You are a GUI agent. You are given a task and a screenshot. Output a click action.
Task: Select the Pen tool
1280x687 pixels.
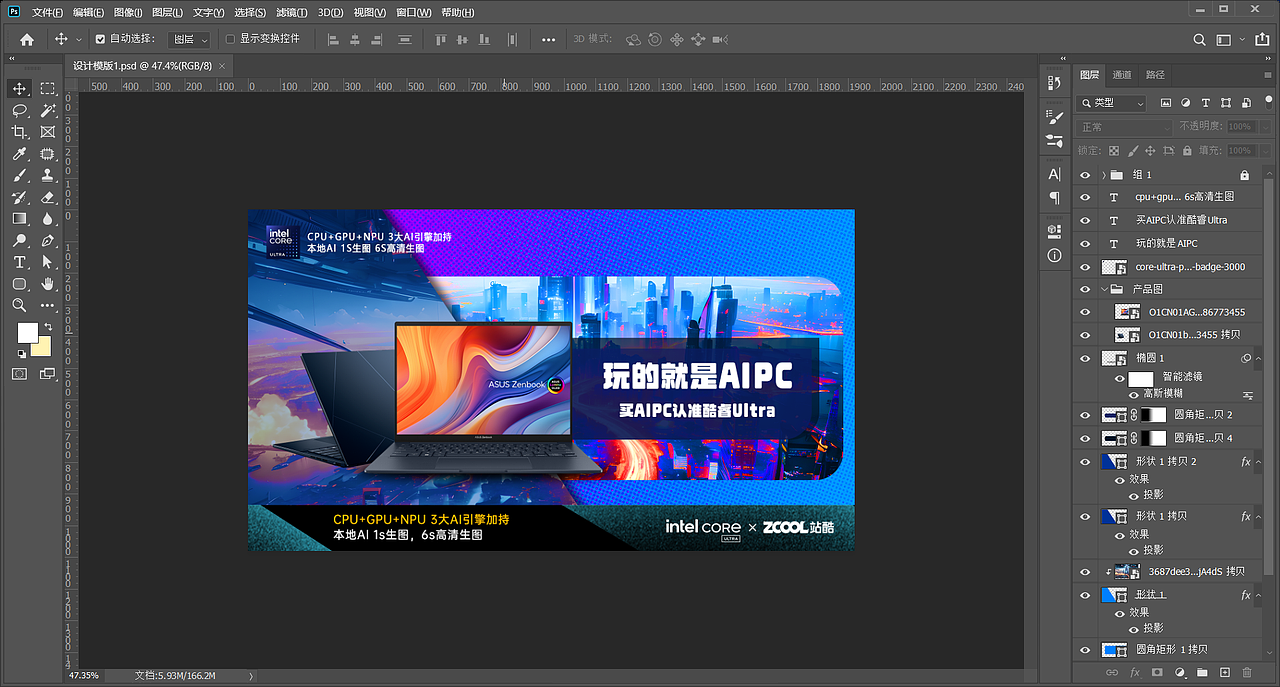47,240
